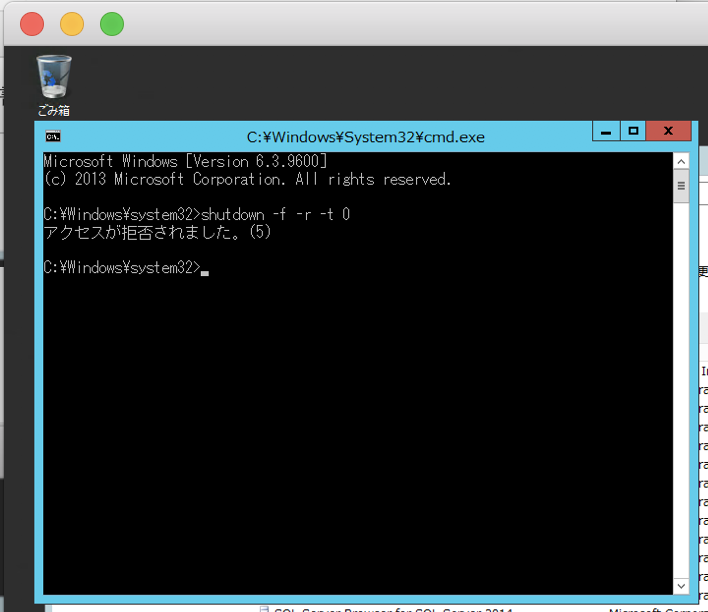
Task: Click the yellow macOS minimize button
Action: [x=72, y=24]
